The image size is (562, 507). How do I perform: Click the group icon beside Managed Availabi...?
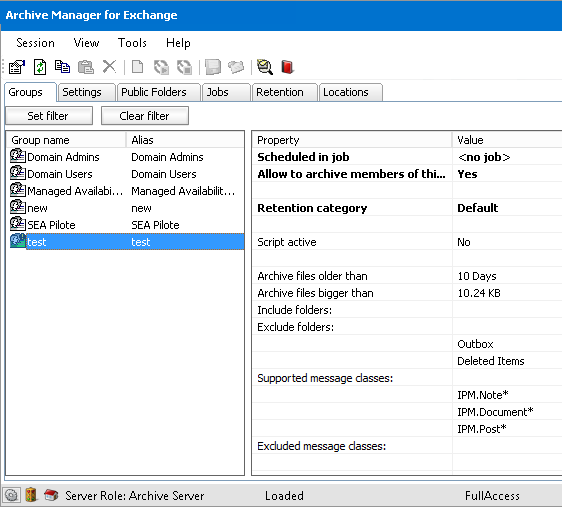coord(18,191)
